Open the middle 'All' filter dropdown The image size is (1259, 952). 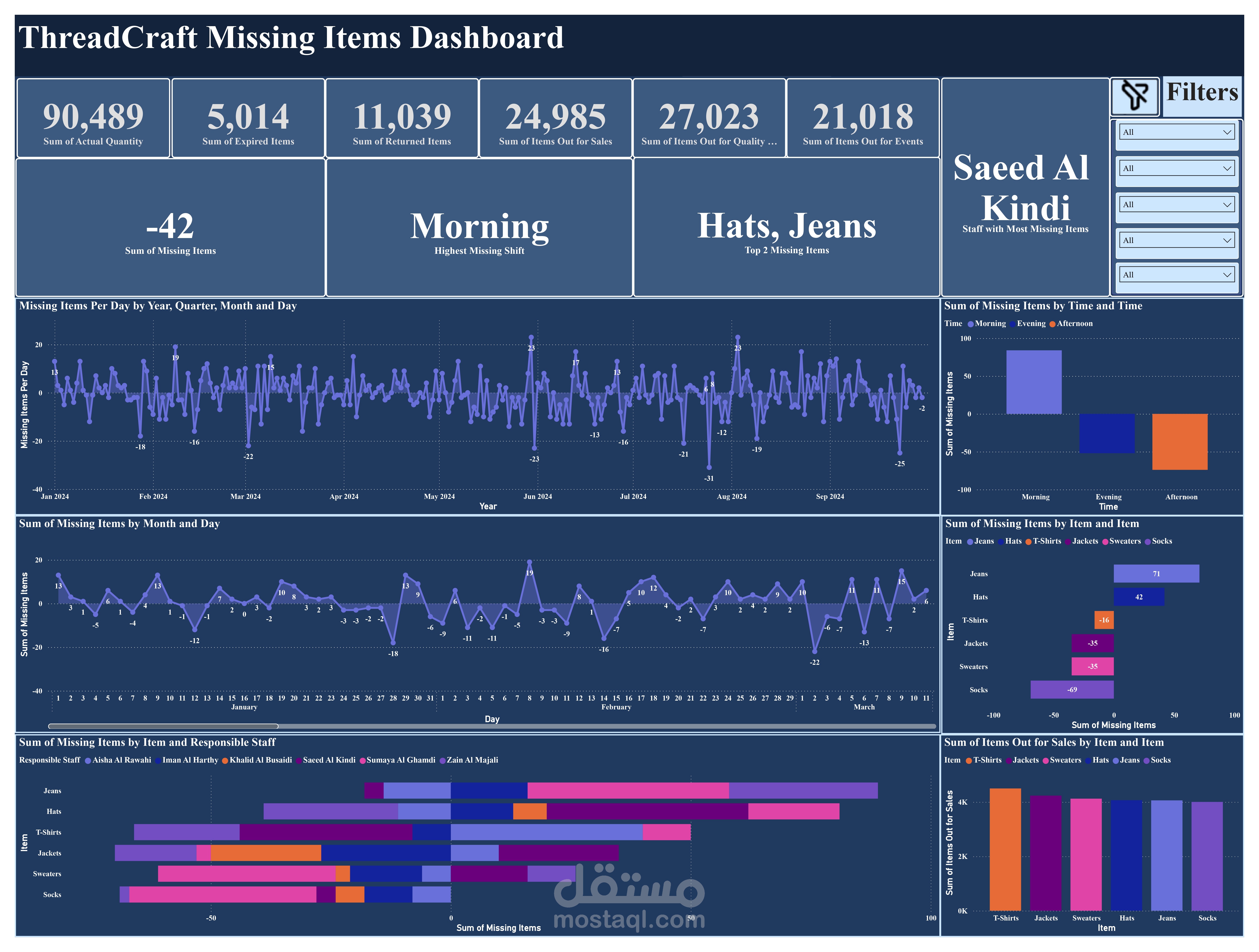click(x=1177, y=204)
